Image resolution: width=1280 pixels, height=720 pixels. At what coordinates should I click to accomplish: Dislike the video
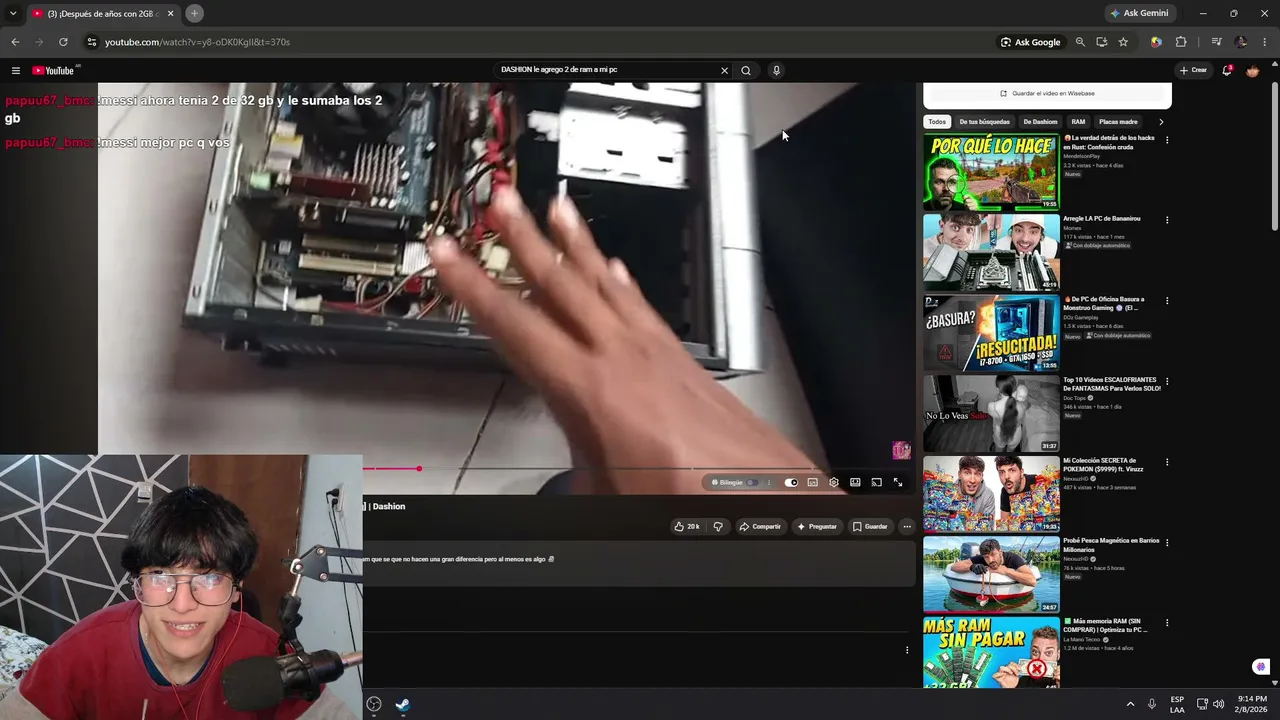pyautogui.click(x=718, y=526)
